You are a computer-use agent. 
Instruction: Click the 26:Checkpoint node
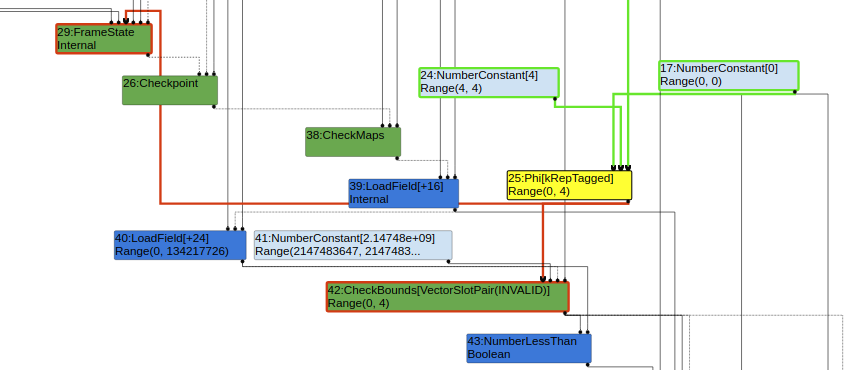(x=170, y=90)
